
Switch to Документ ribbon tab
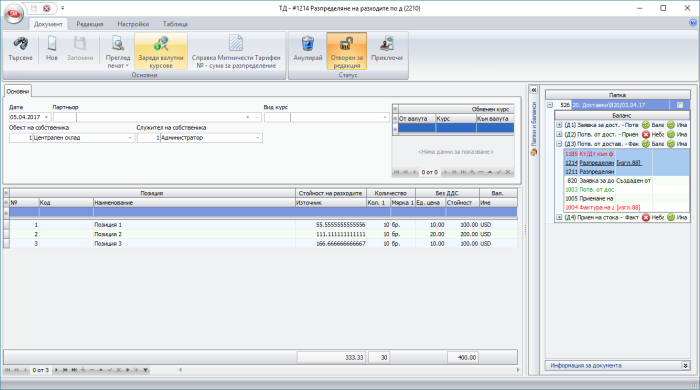coord(48,24)
